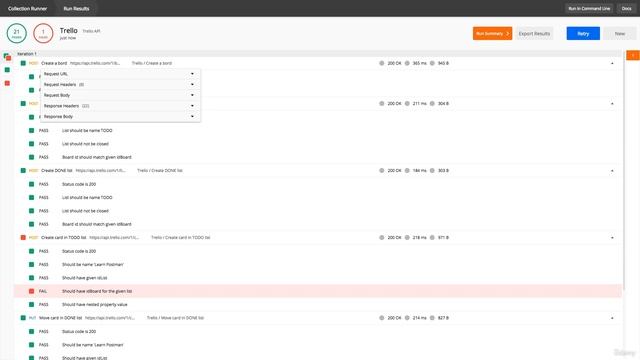This screenshot has width=640, height=360.
Task: Click green square beside 'Board id should match given idBoard' under Create DONE list
Action: [x=31, y=224]
